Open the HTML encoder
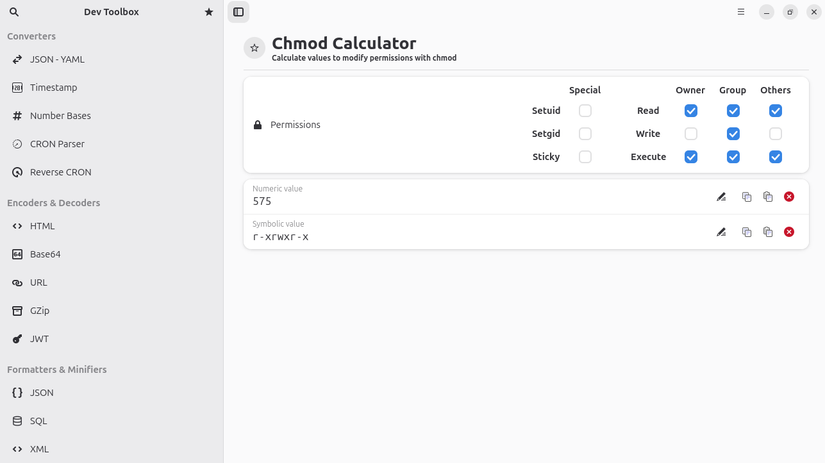 pyautogui.click(x=112, y=226)
